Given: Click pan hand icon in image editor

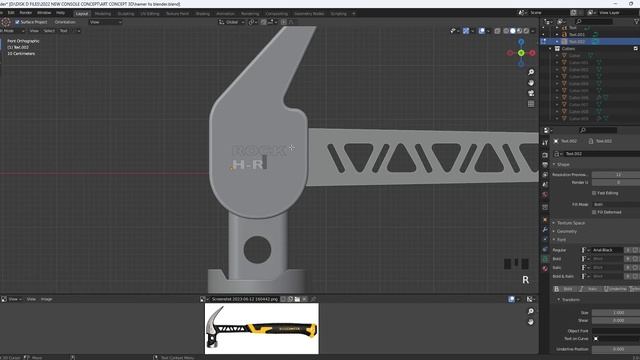Looking at the screenshot, I should tap(531, 322).
